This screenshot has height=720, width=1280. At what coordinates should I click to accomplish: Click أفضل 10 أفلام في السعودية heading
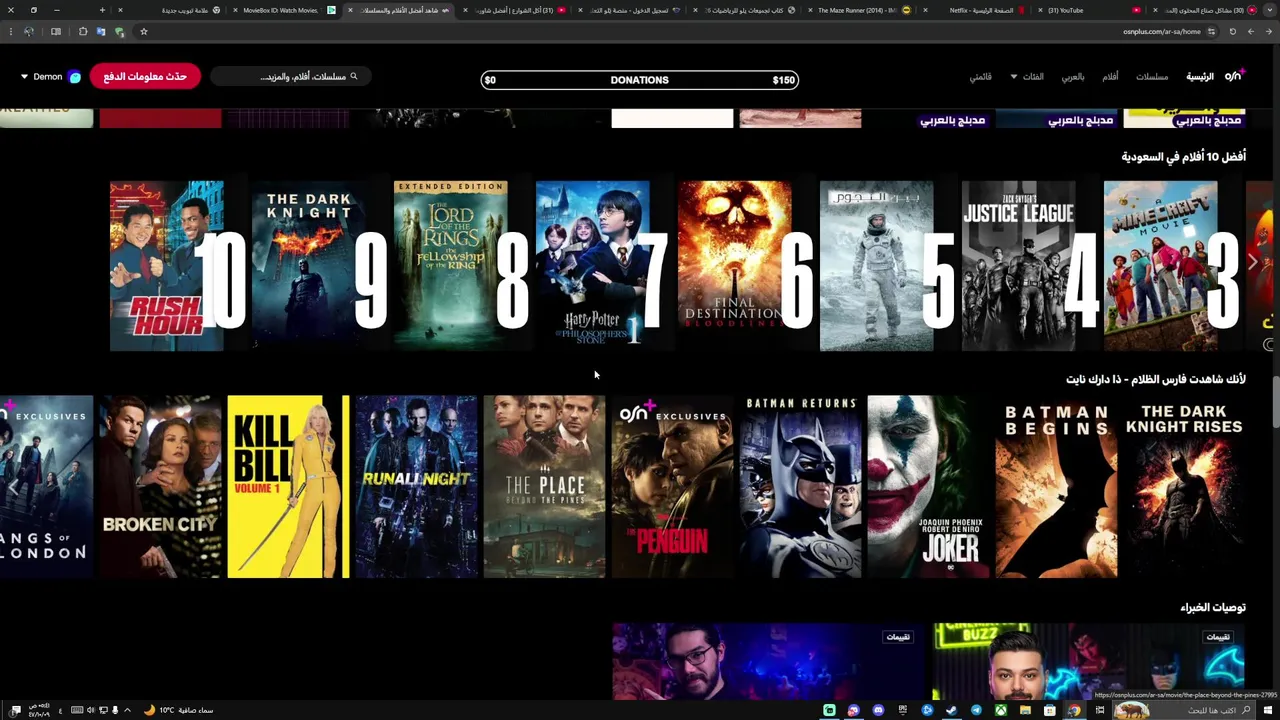(x=1184, y=157)
